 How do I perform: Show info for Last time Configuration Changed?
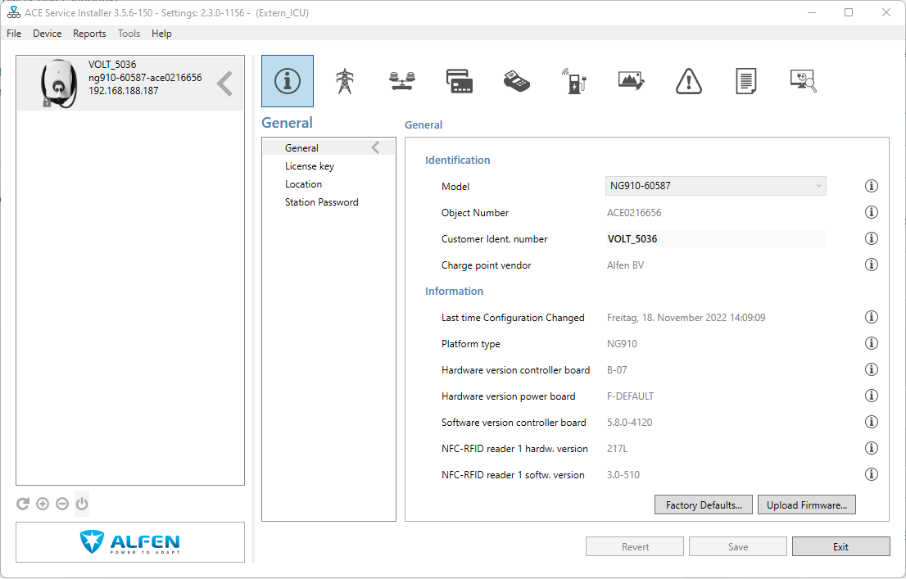click(x=871, y=317)
